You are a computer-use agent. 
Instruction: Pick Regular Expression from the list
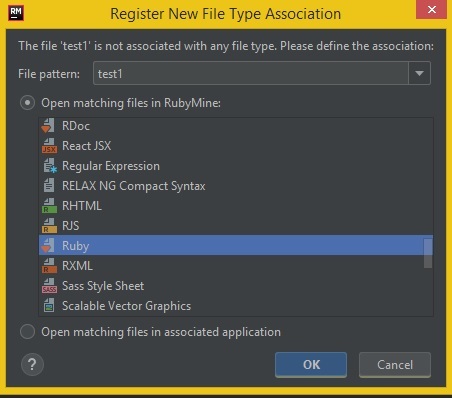click(x=236, y=166)
